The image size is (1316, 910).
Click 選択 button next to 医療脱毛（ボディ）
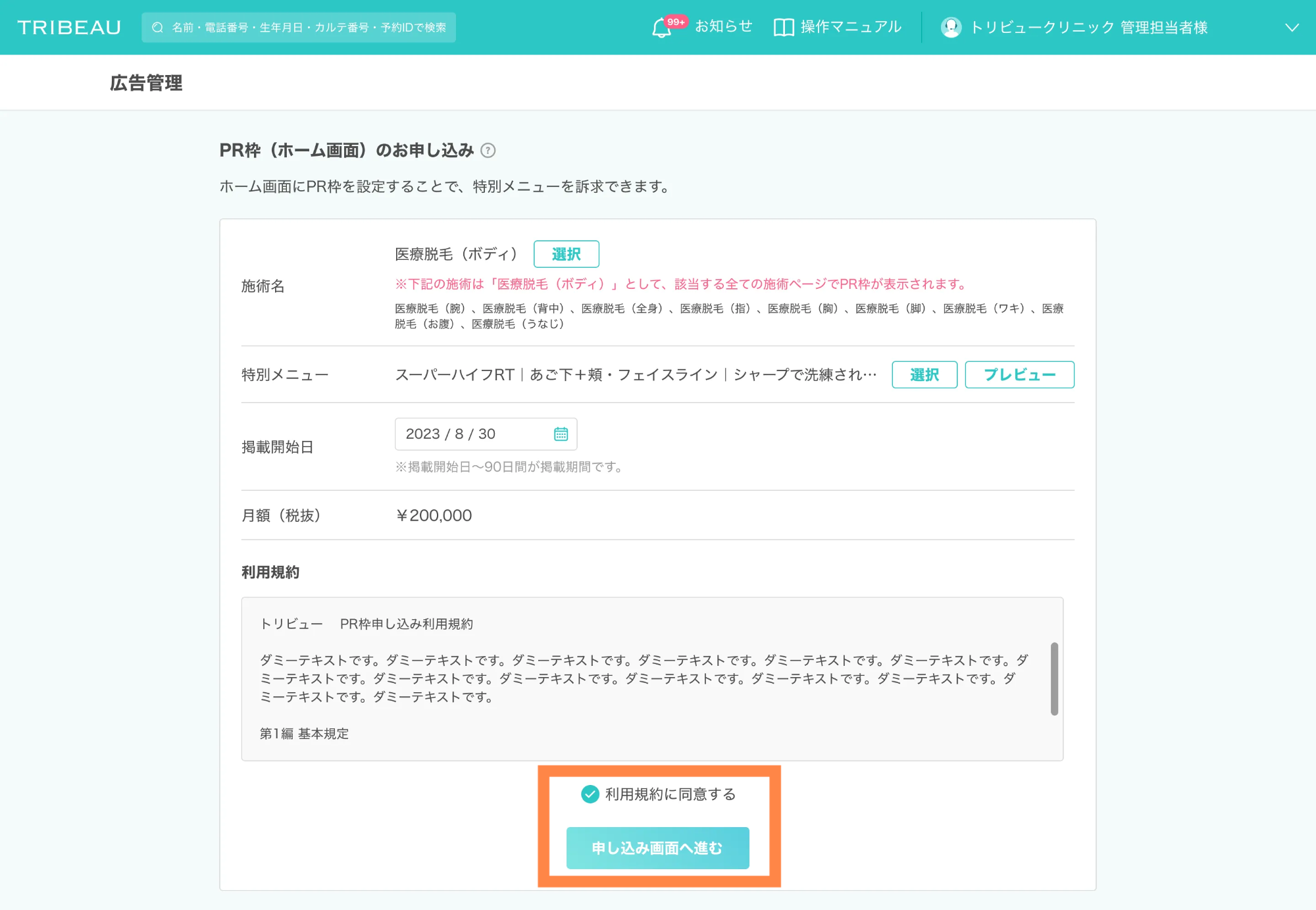click(x=566, y=254)
